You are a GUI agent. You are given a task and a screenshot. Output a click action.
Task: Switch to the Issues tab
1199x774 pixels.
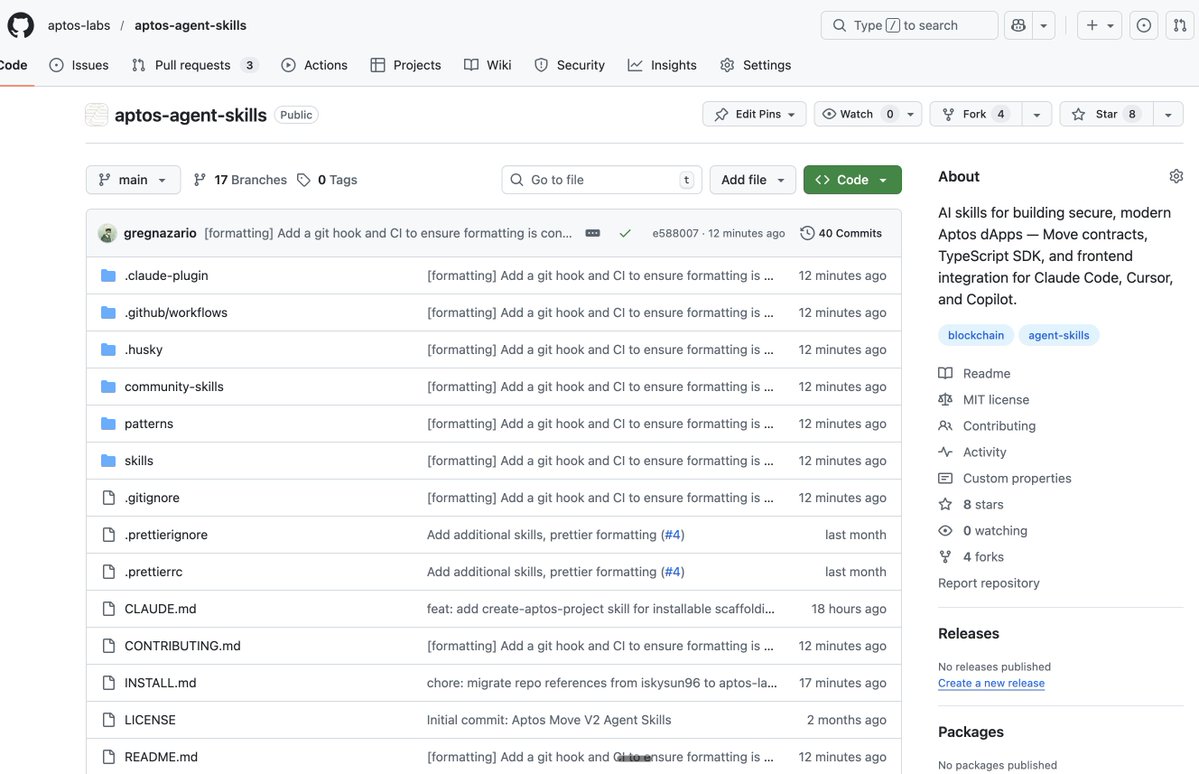point(79,65)
